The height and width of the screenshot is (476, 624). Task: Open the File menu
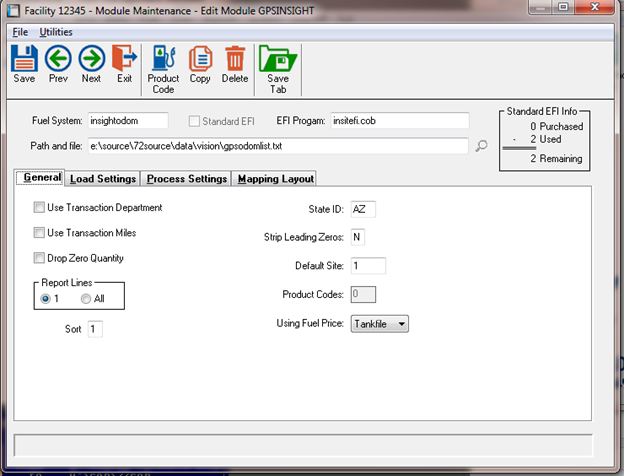pos(20,32)
